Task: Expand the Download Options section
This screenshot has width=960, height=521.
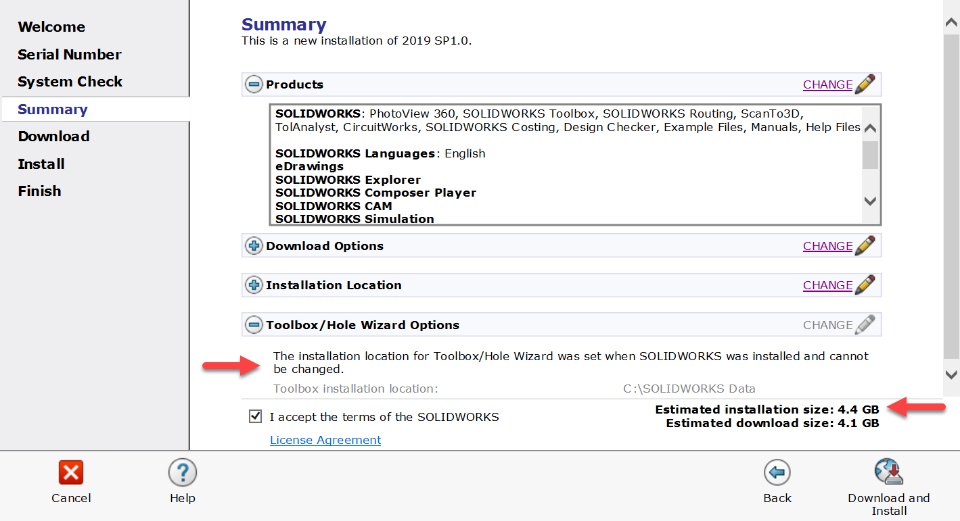Action: pos(253,246)
